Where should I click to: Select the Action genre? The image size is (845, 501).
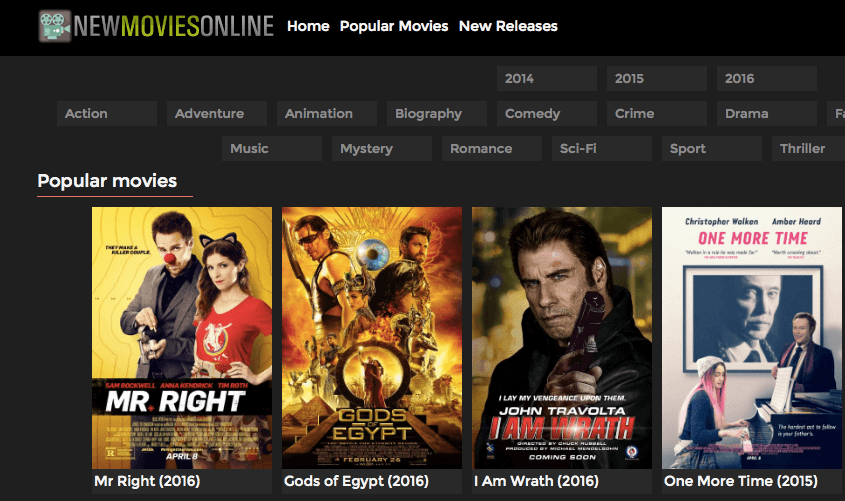[x=107, y=114]
